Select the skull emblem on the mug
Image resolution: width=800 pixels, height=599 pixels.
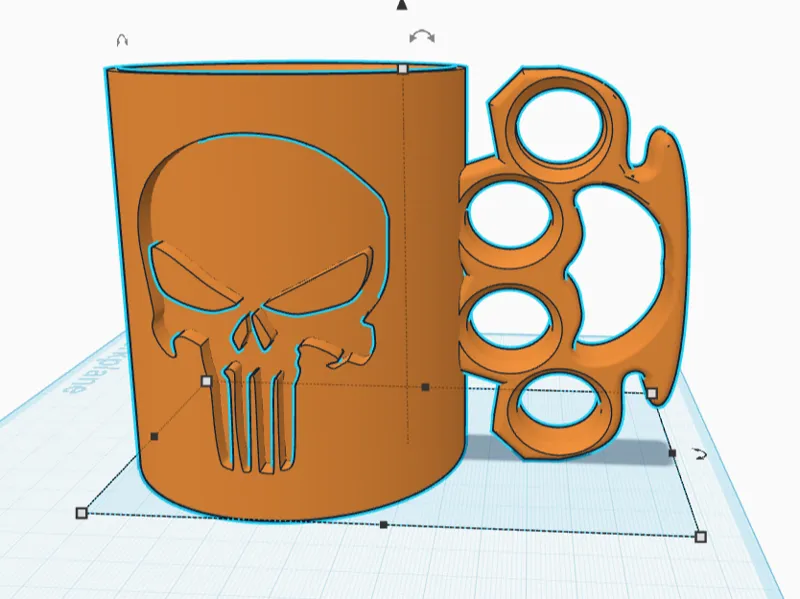point(263,301)
